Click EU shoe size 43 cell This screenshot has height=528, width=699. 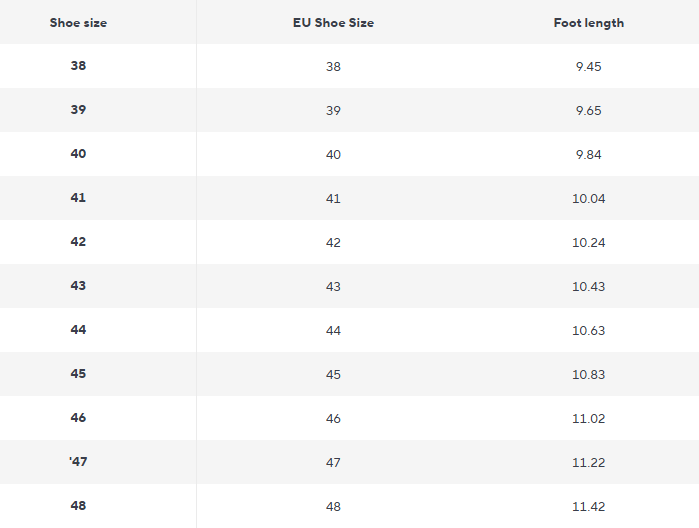point(333,287)
